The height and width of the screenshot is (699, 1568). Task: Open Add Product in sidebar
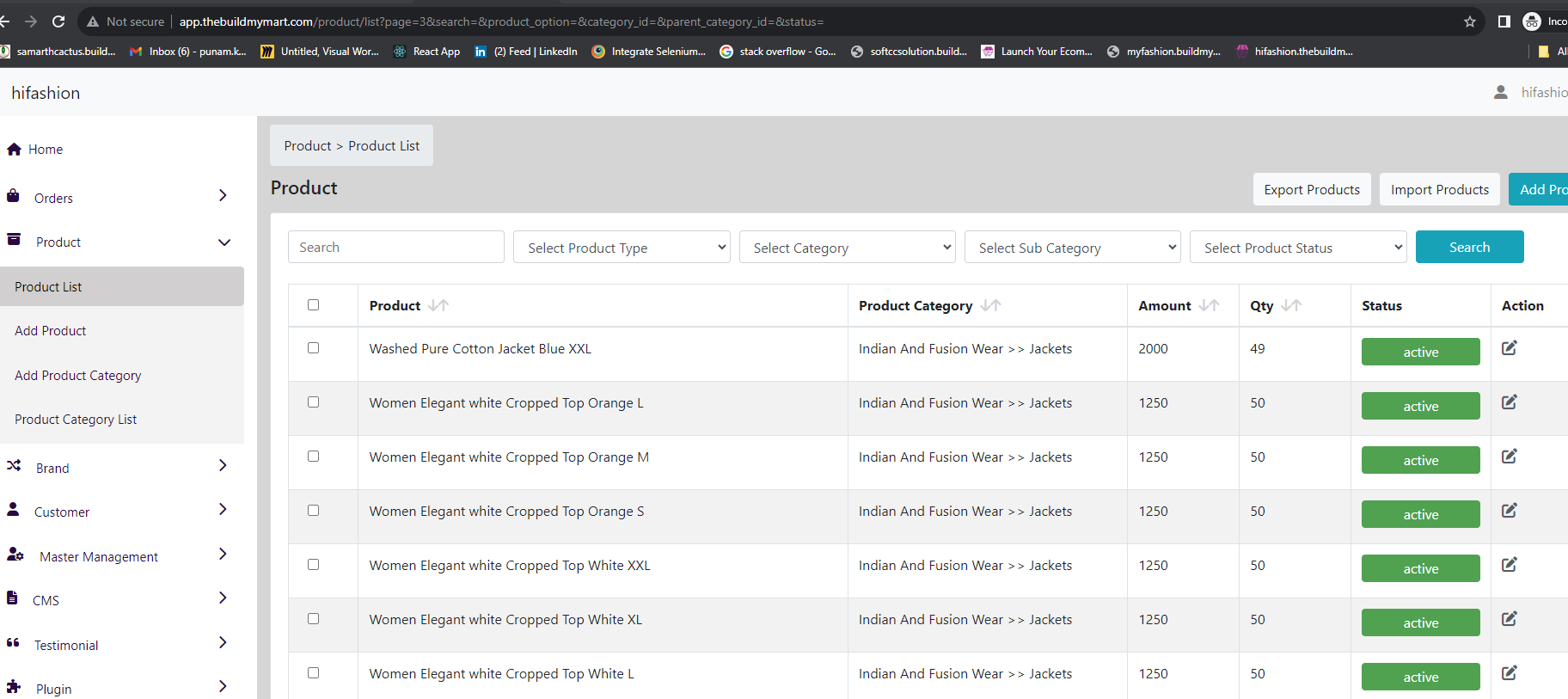(50, 331)
